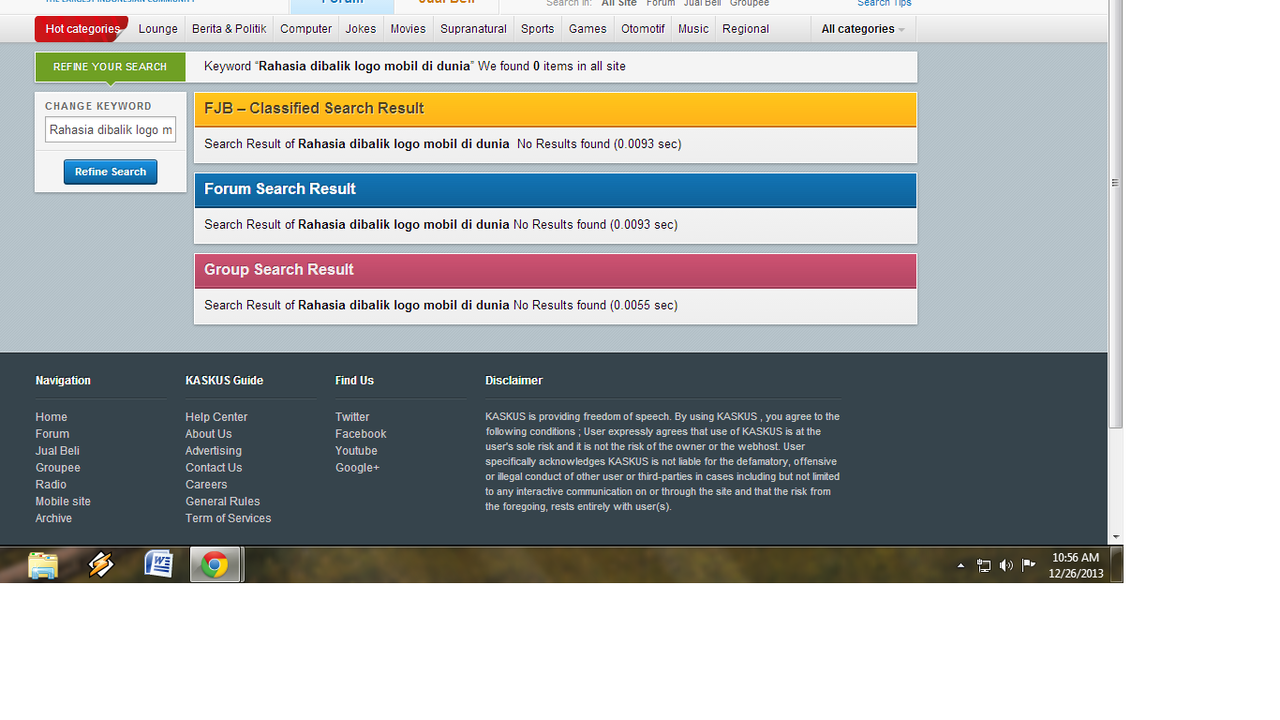1280x720 pixels.
Task: Open Windows Explorer from the taskbar
Action: [43, 565]
